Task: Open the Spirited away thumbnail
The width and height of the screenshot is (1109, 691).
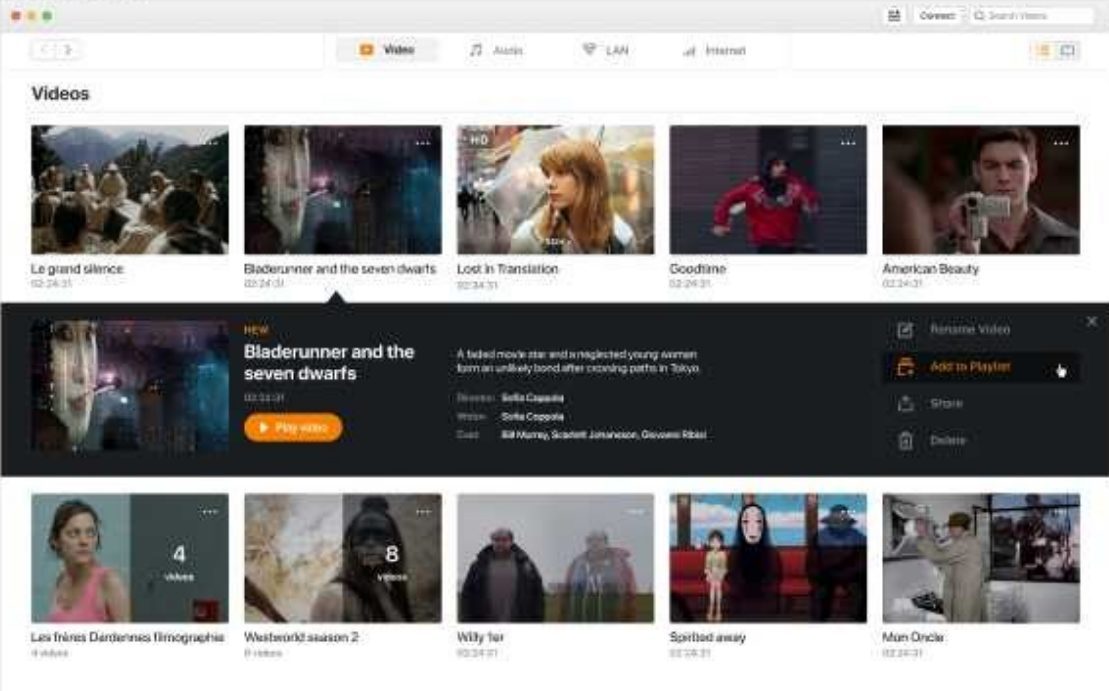Action: pyautogui.click(x=768, y=558)
